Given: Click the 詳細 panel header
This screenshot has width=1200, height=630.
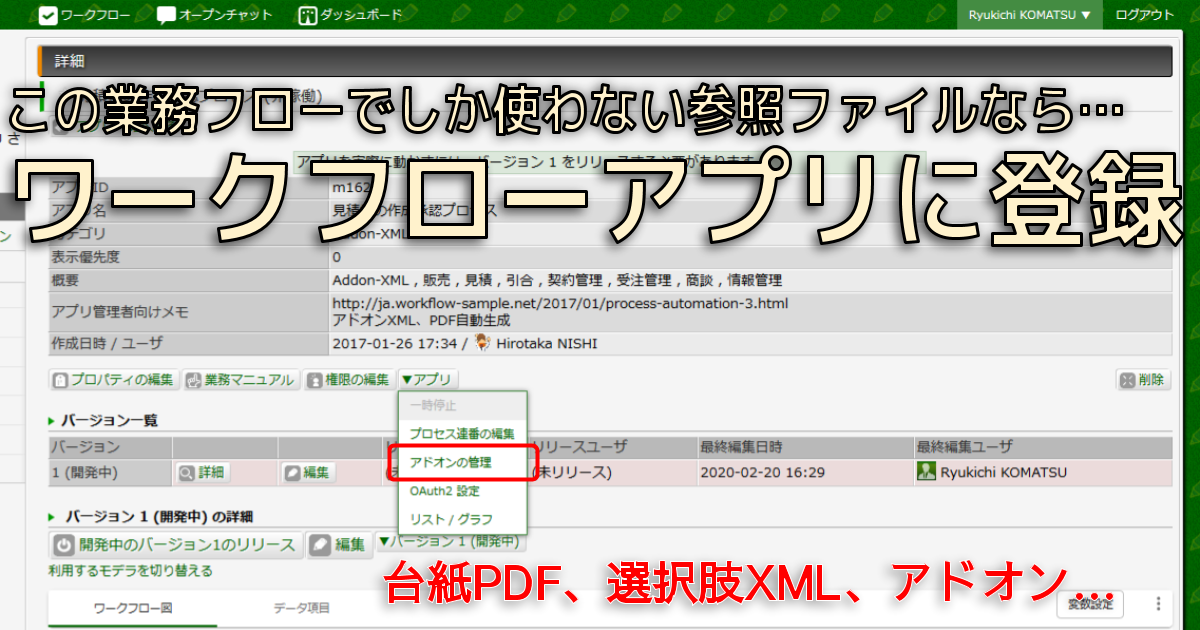Looking at the screenshot, I should coord(604,61).
